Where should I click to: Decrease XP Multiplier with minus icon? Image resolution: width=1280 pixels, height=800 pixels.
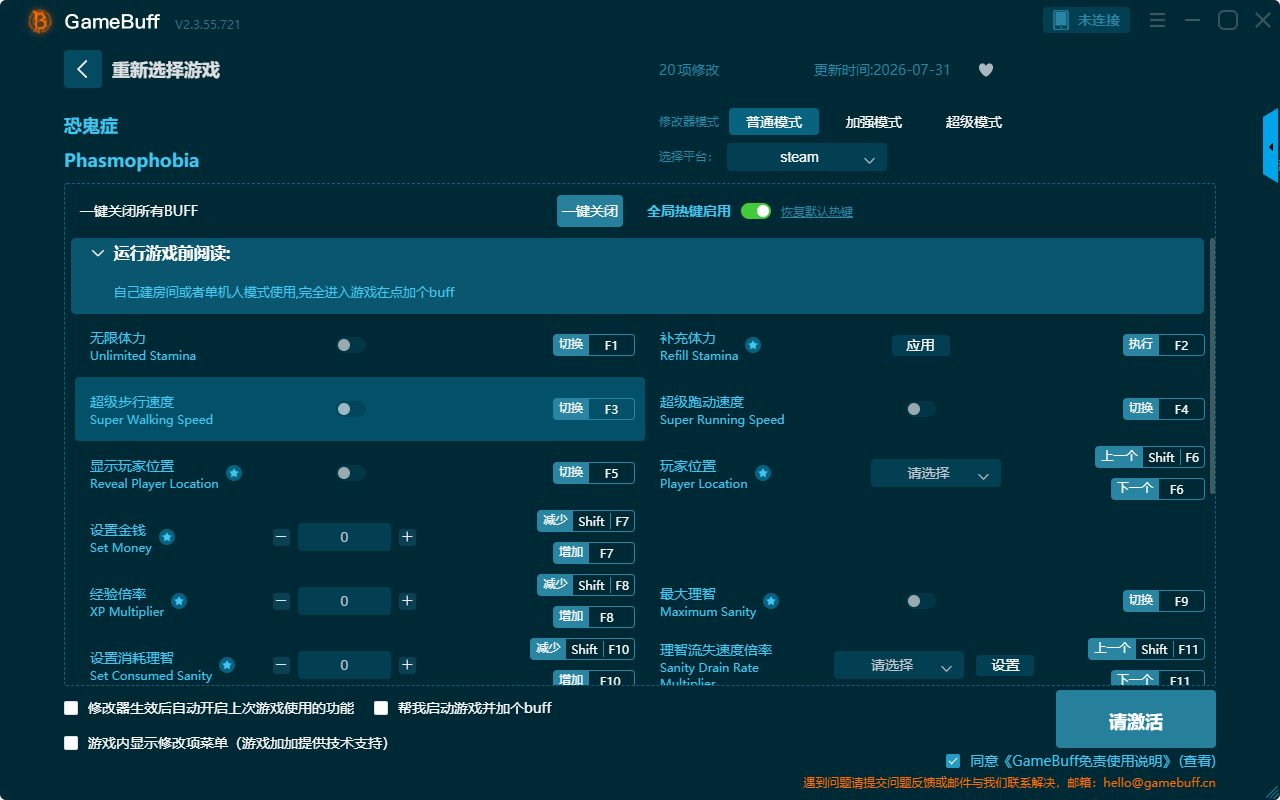click(x=281, y=601)
